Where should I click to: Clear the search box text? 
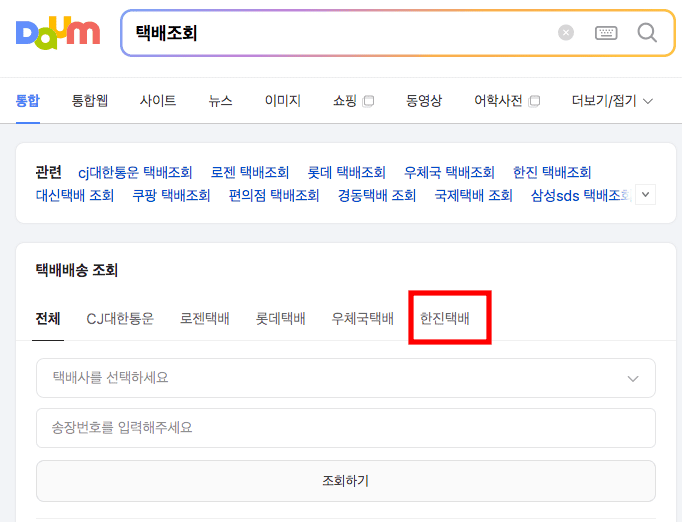(x=566, y=33)
